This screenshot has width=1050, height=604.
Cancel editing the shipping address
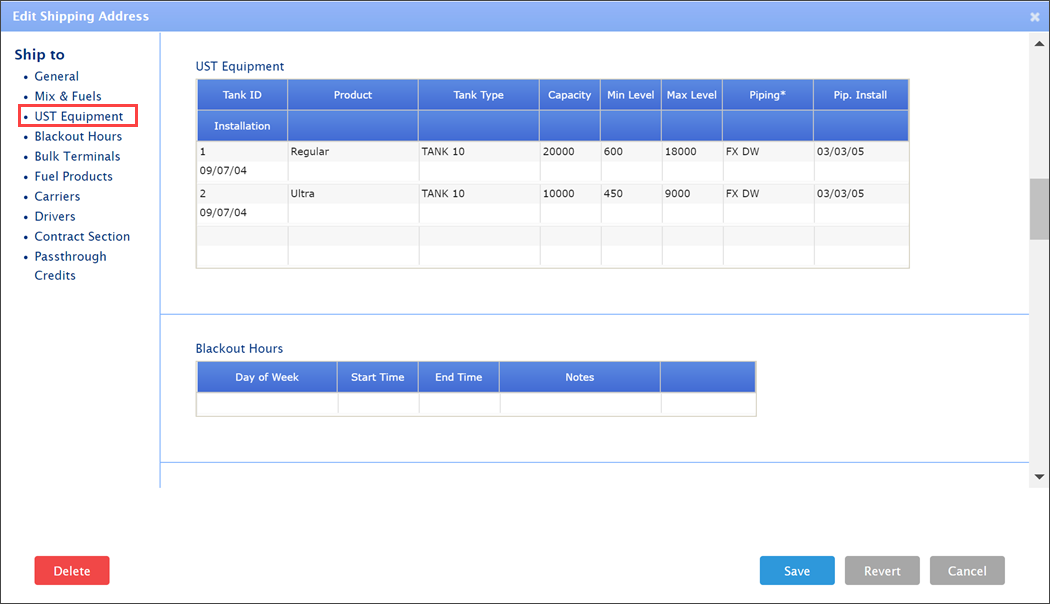967,571
